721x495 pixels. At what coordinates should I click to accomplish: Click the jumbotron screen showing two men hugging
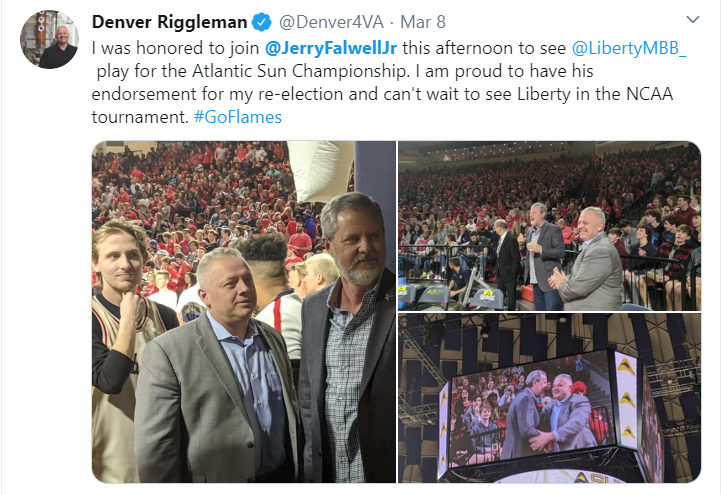click(x=533, y=409)
